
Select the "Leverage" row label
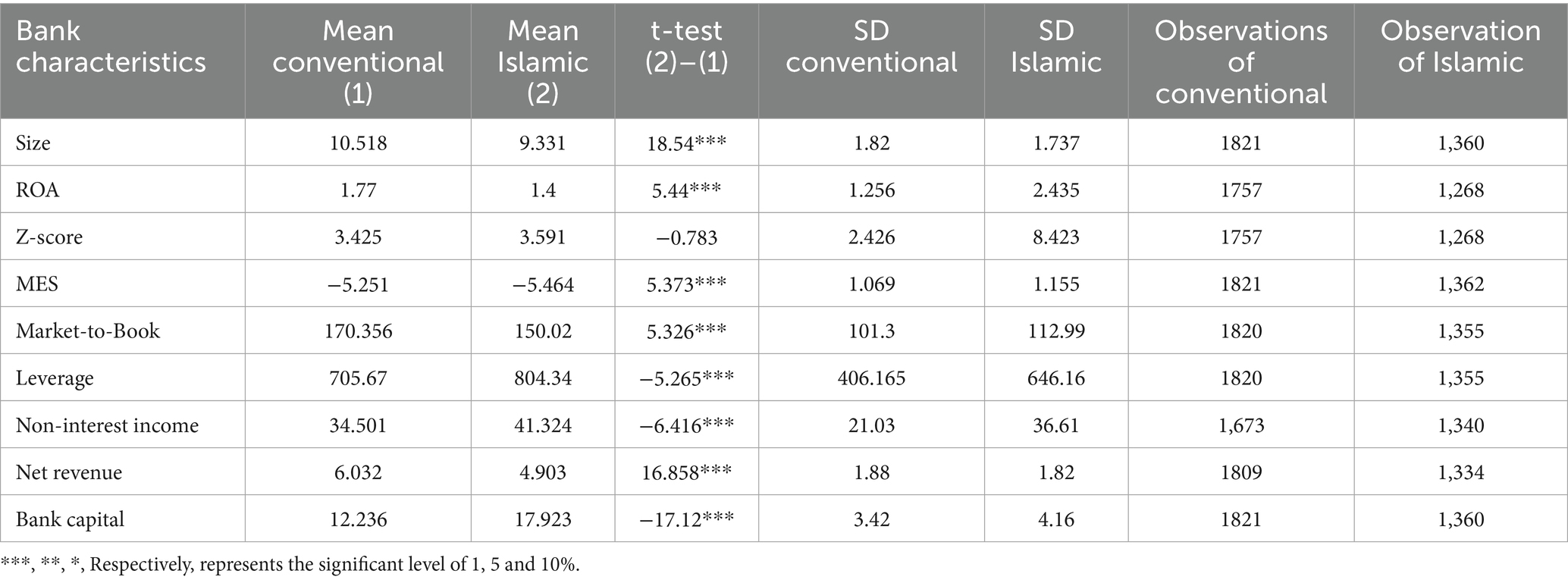55,378
